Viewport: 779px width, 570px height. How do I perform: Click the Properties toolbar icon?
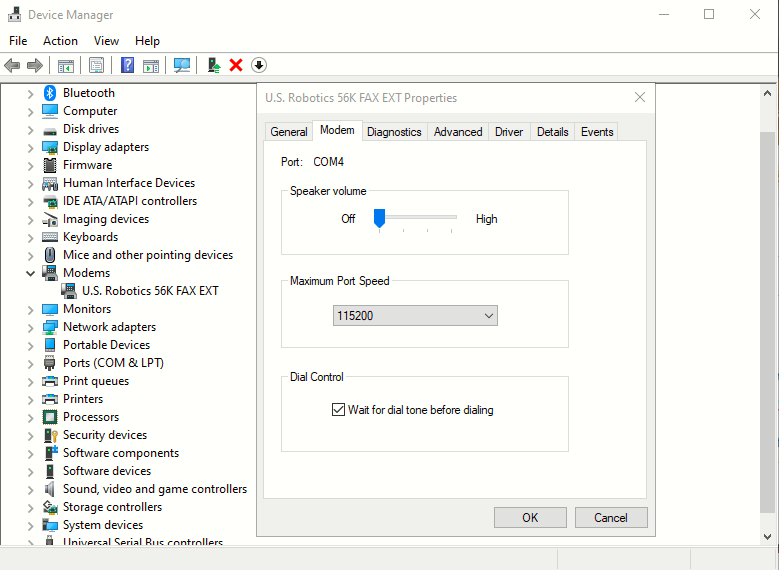coord(96,65)
